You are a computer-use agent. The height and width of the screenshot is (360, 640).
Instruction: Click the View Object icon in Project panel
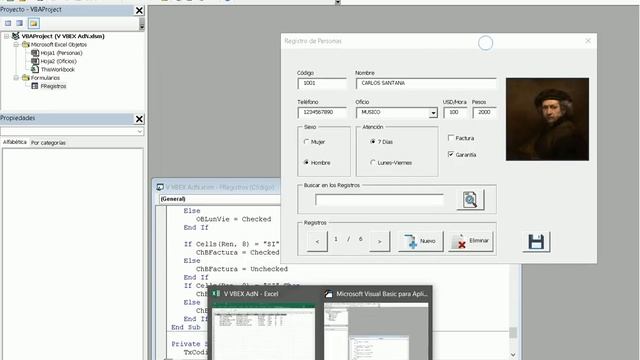19,23
